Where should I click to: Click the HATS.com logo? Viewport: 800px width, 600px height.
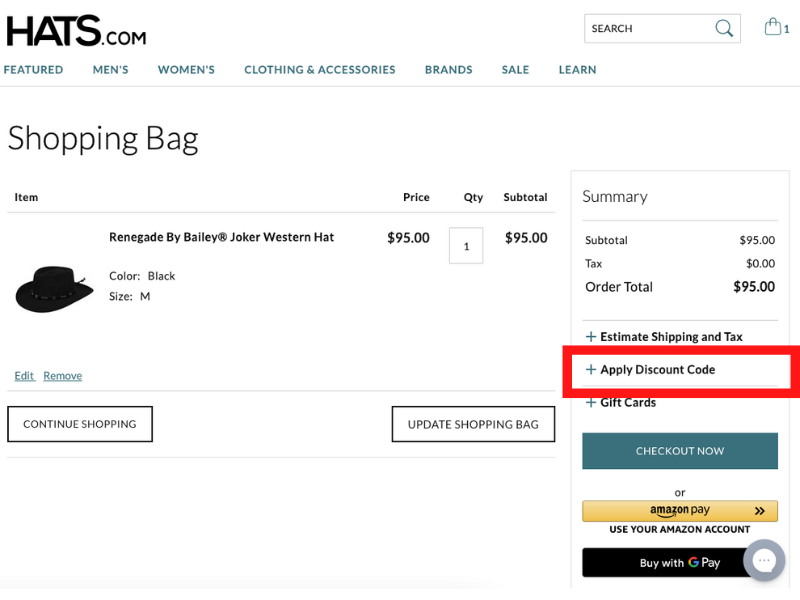pos(76,31)
